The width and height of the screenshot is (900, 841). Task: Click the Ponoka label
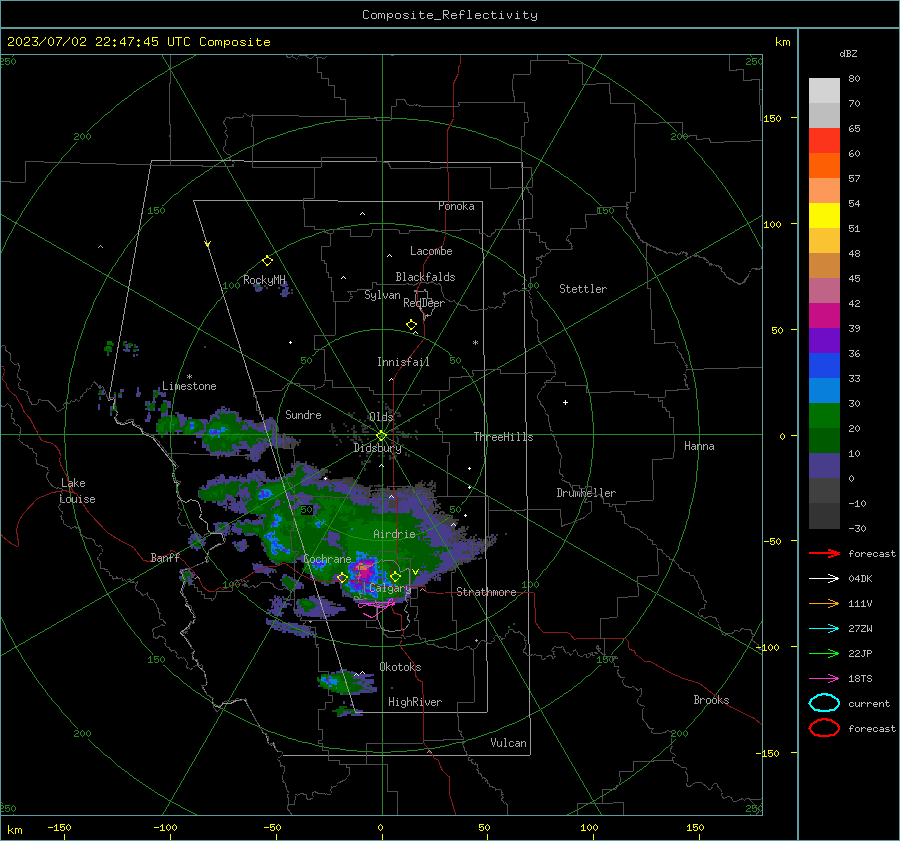click(x=456, y=206)
